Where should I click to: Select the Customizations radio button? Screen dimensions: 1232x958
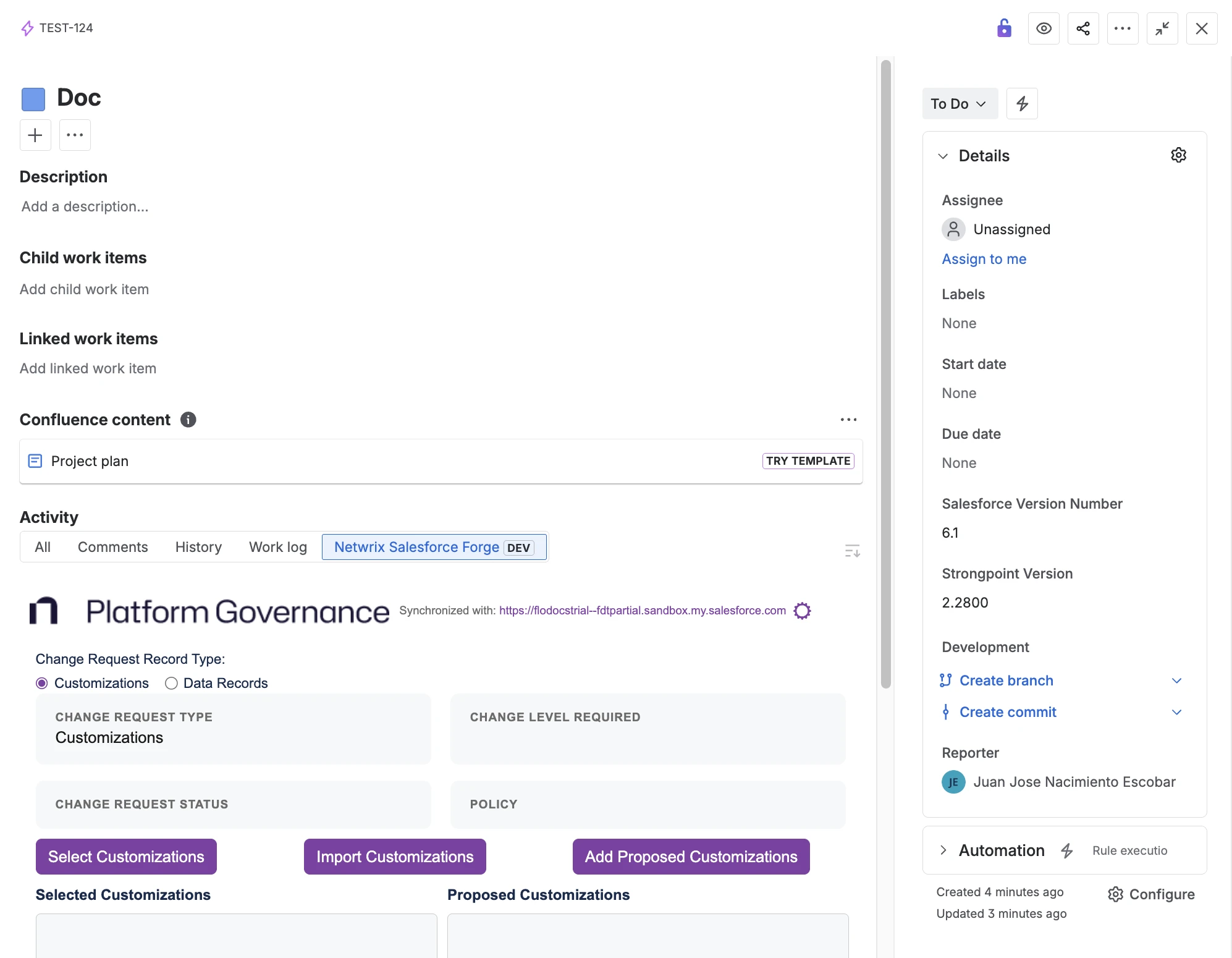[42, 683]
